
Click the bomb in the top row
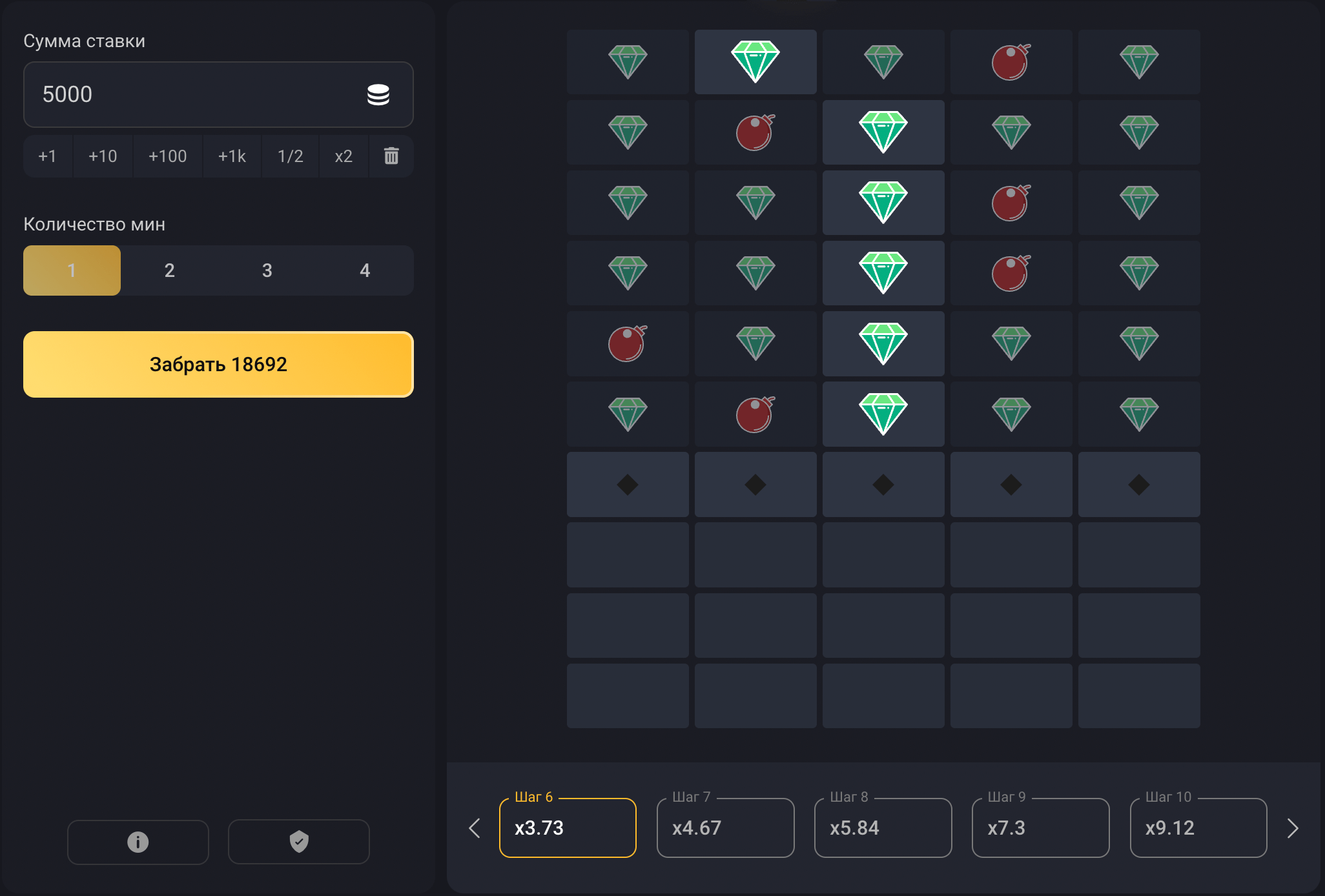coord(1011,62)
